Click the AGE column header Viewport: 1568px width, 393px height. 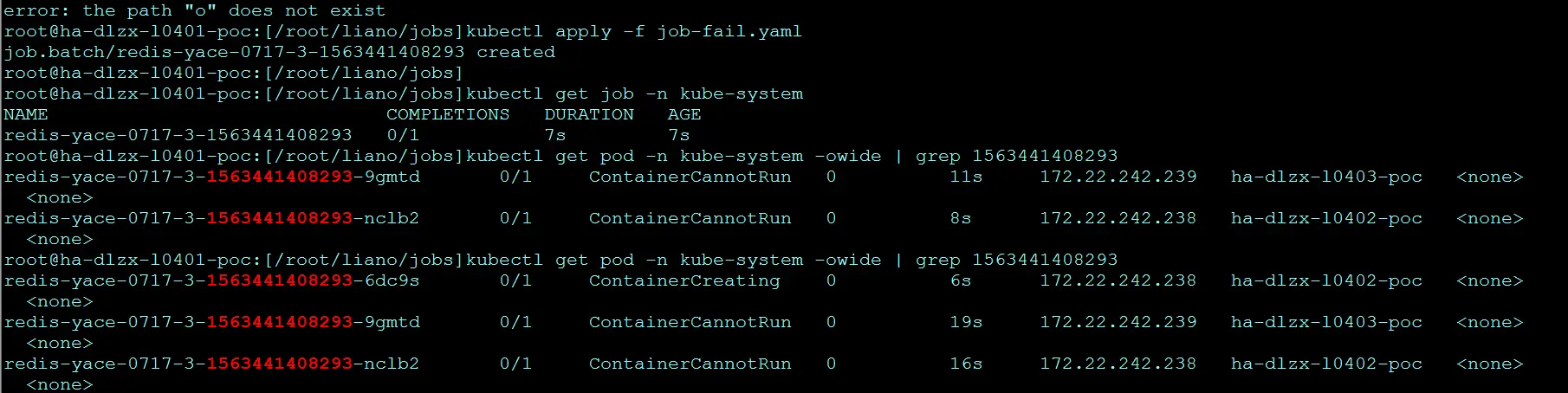tap(684, 114)
